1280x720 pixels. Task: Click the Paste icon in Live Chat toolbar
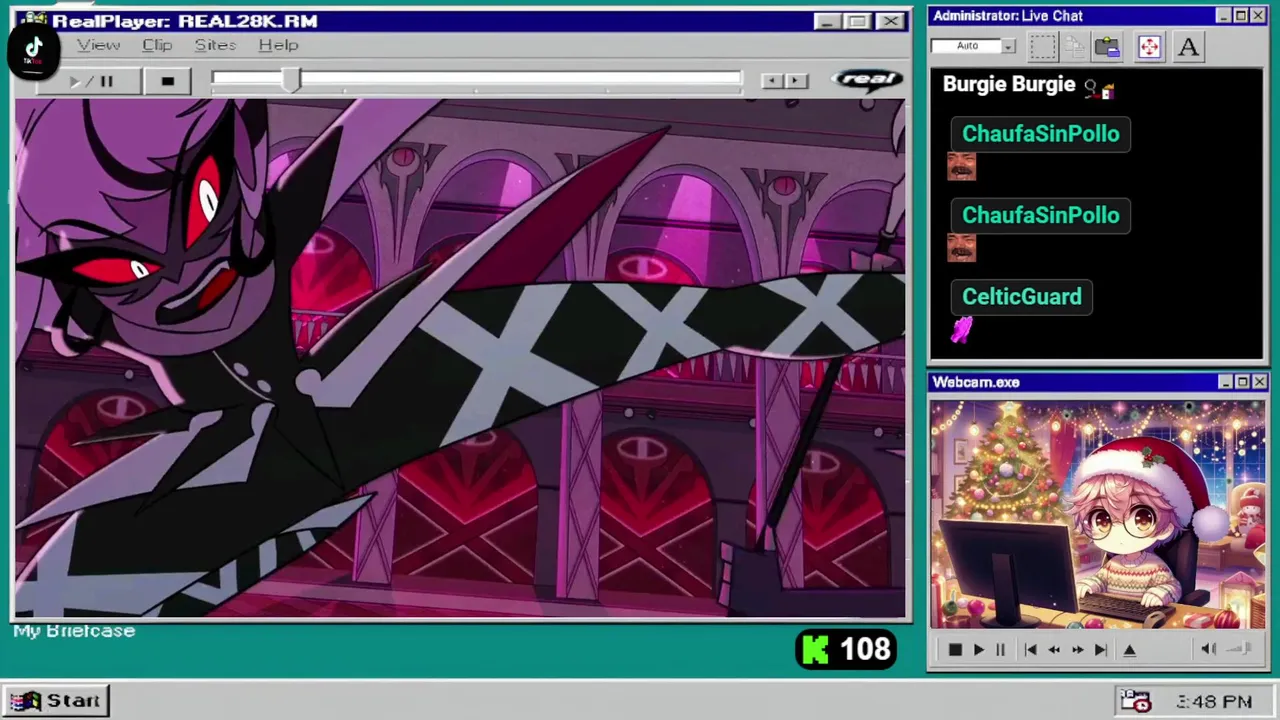point(1107,47)
